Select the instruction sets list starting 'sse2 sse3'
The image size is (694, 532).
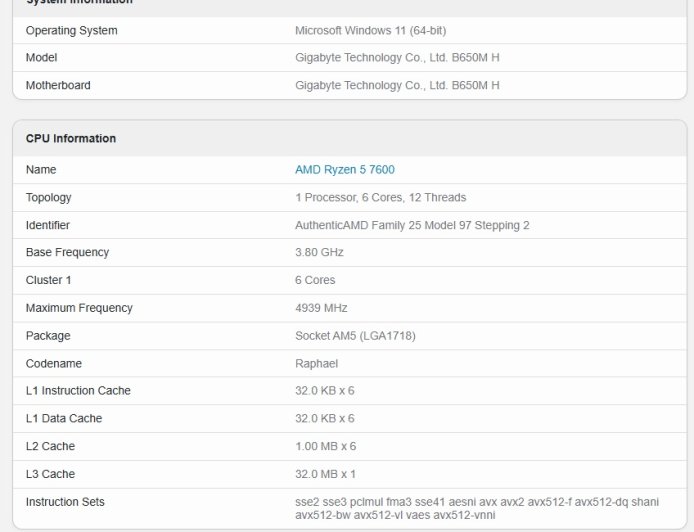[x=477, y=509]
